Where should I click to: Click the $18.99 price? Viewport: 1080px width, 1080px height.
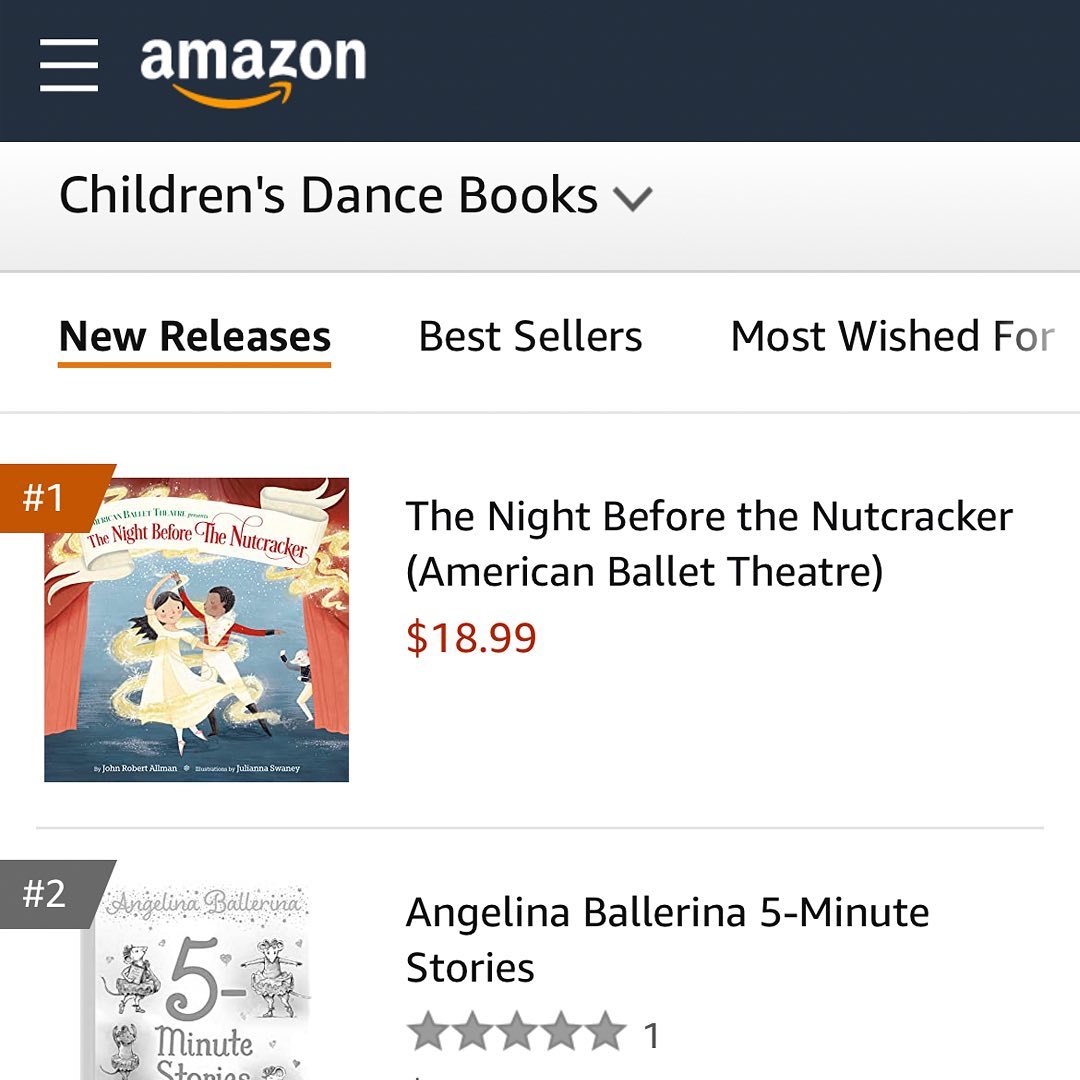pos(471,638)
